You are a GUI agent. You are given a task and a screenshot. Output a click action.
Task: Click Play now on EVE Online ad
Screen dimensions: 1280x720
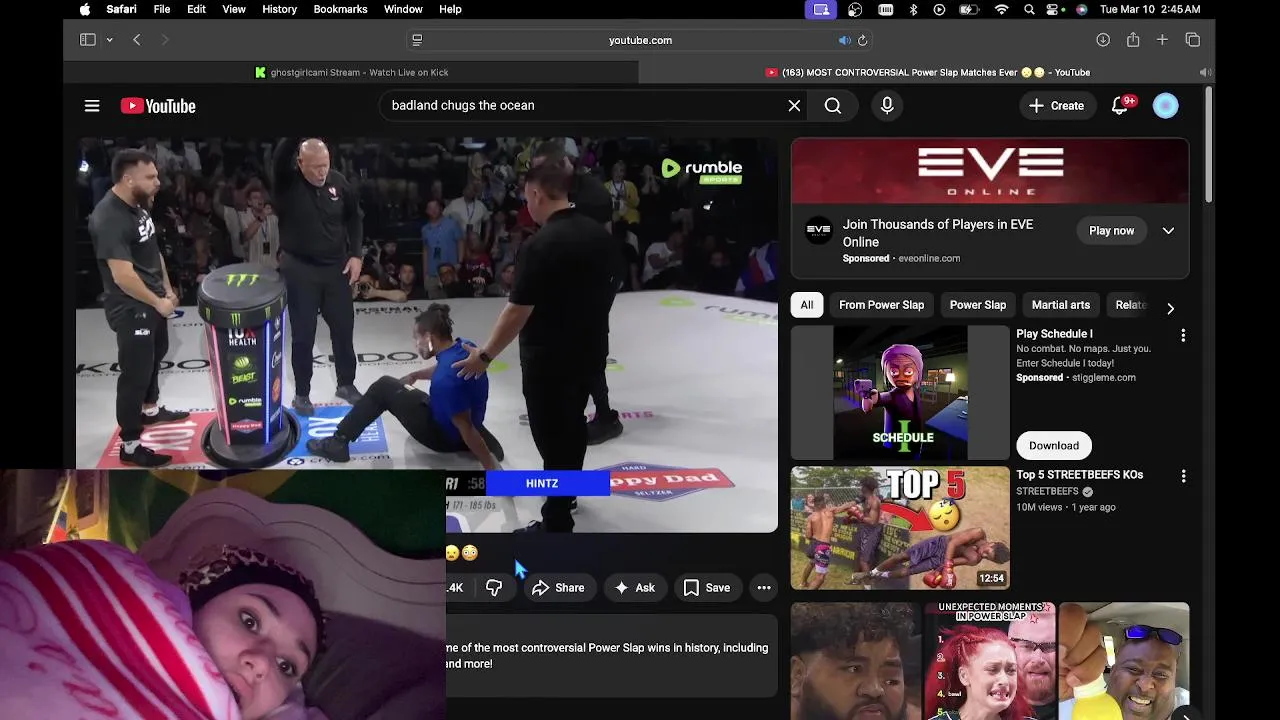1111,231
